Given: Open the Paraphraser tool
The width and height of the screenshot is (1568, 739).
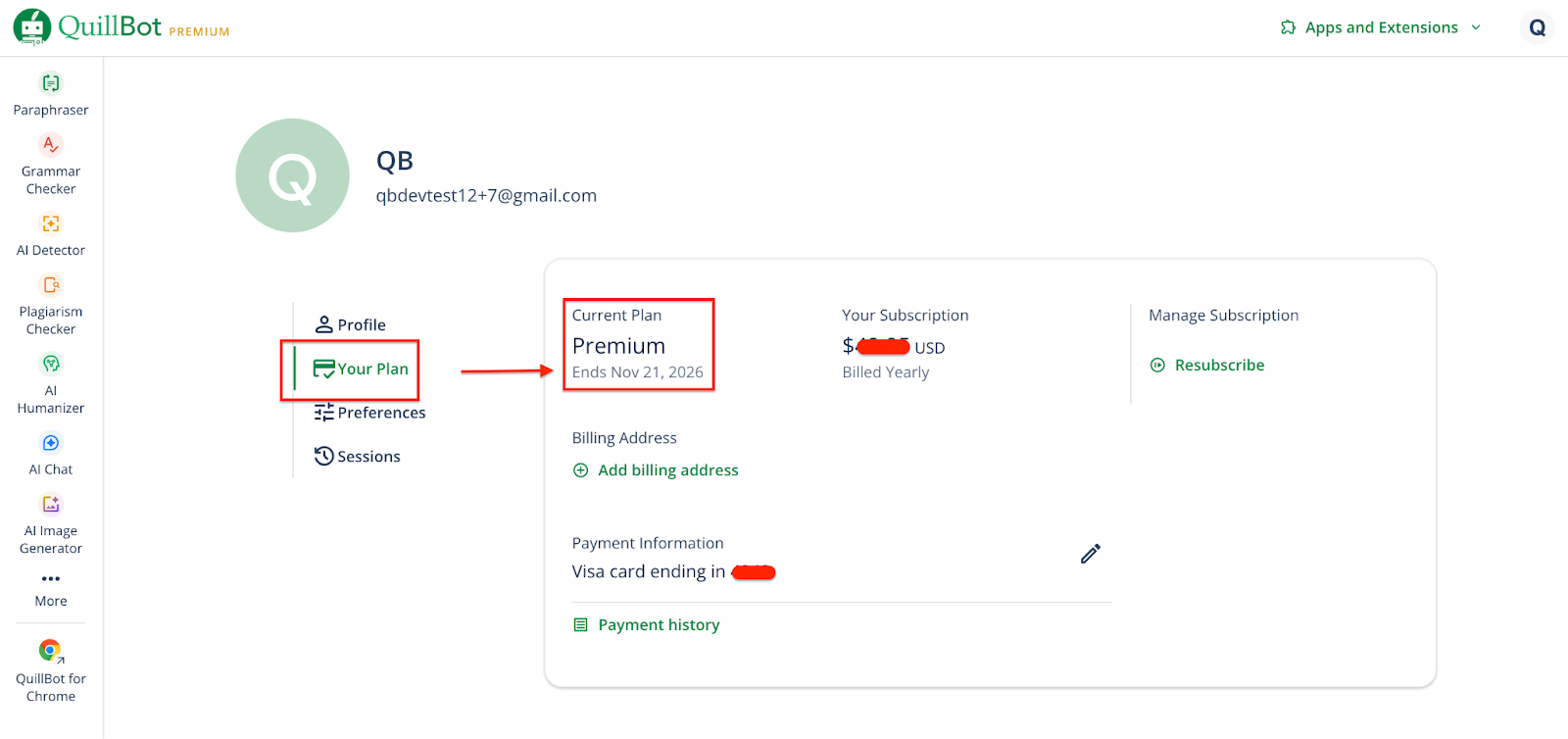Looking at the screenshot, I should tap(50, 95).
